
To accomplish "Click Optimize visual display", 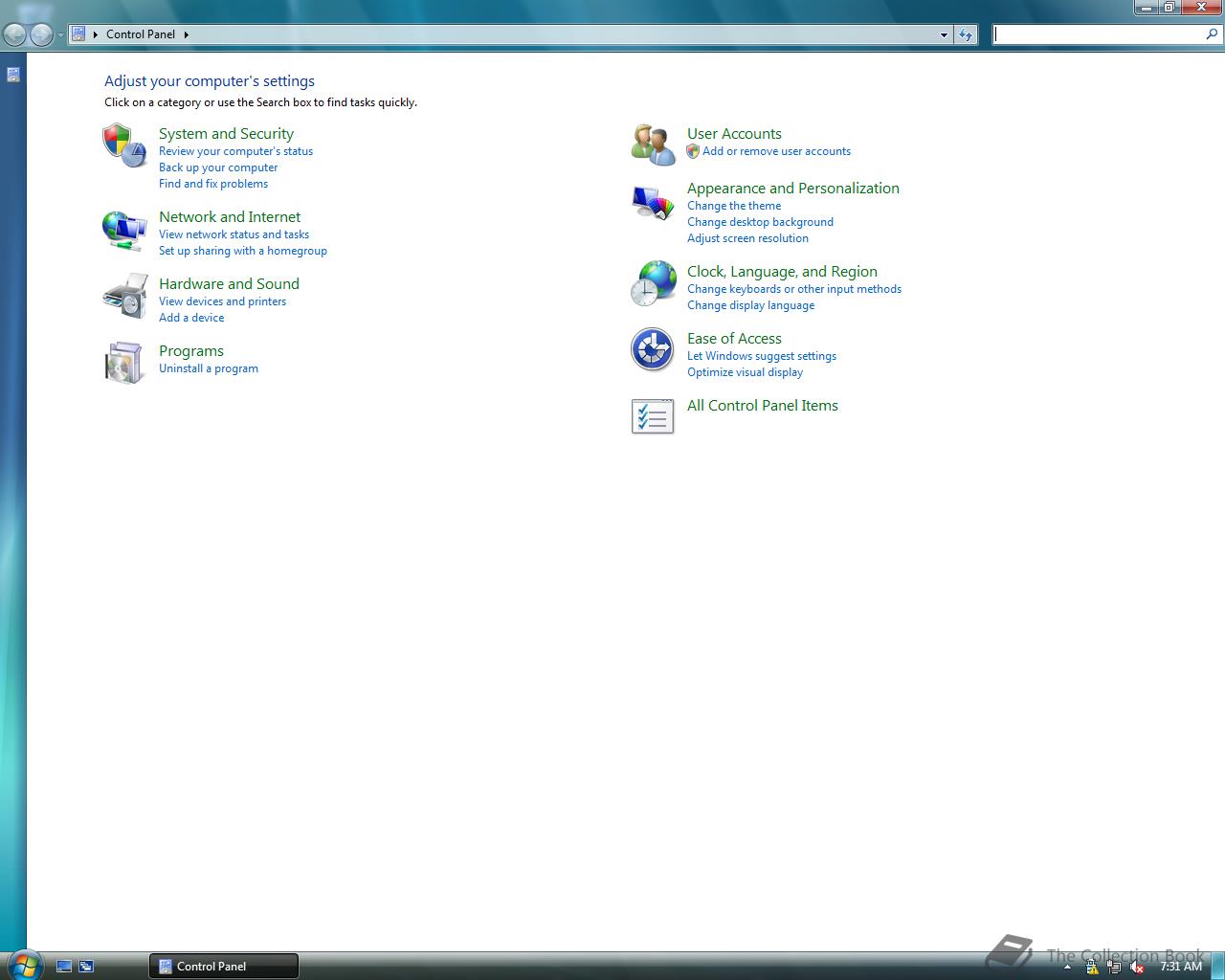I will [x=745, y=372].
